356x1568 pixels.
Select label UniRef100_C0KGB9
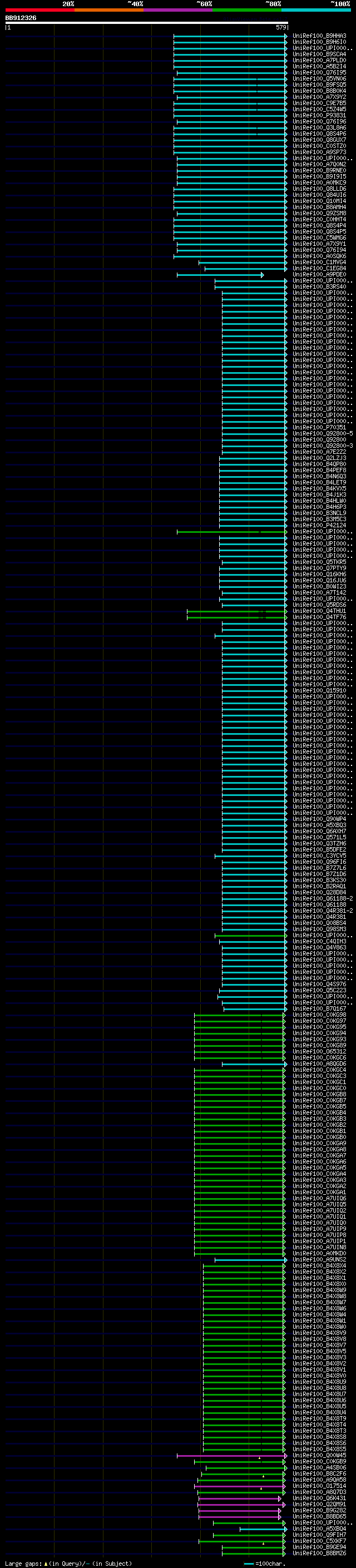click(x=319, y=1461)
